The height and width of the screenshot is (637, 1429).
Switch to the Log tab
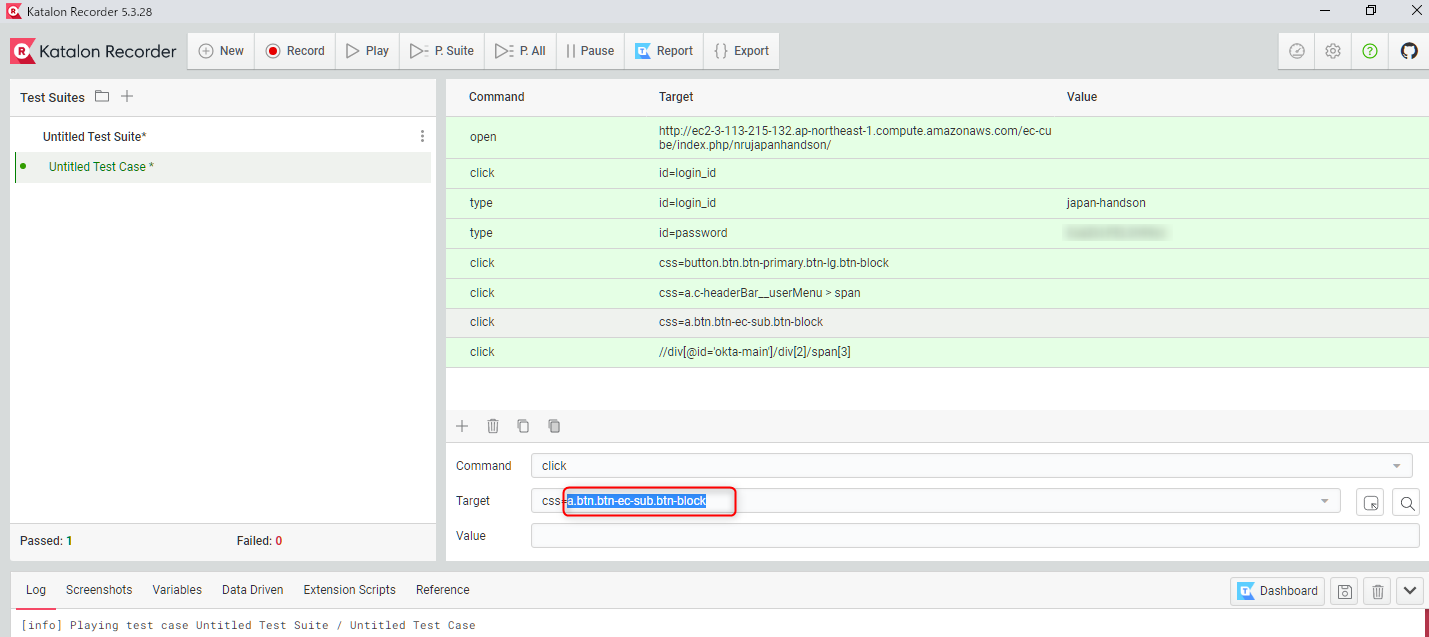point(36,590)
